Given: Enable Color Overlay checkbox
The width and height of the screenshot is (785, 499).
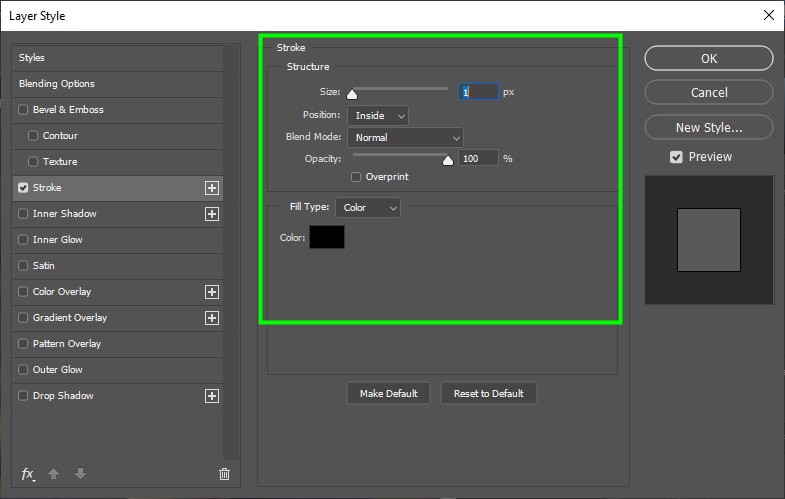Looking at the screenshot, I should tap(23, 291).
